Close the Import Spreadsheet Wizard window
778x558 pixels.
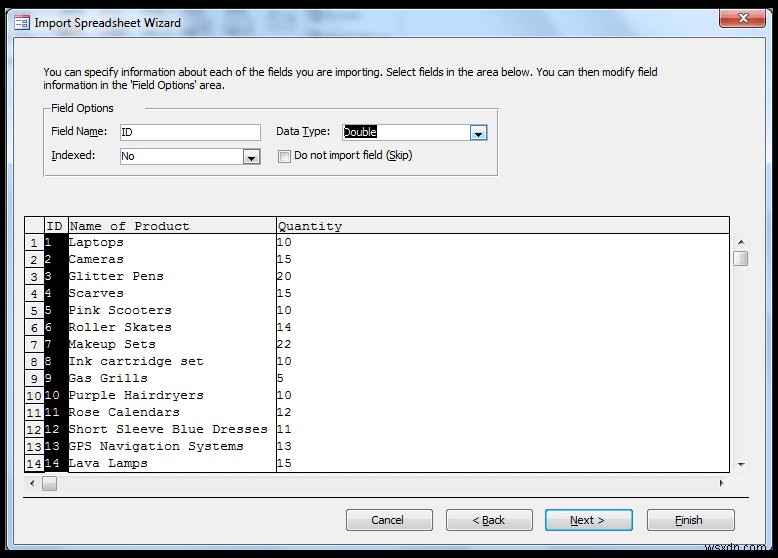pyautogui.click(x=742, y=18)
